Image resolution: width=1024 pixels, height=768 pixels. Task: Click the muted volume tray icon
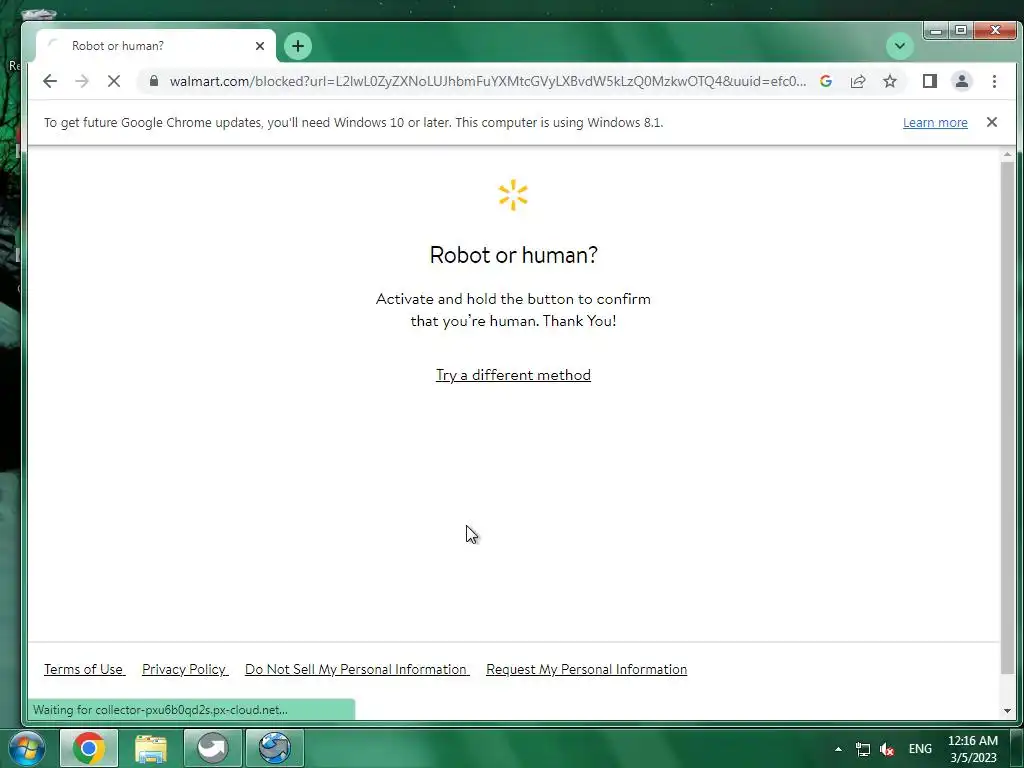point(887,750)
